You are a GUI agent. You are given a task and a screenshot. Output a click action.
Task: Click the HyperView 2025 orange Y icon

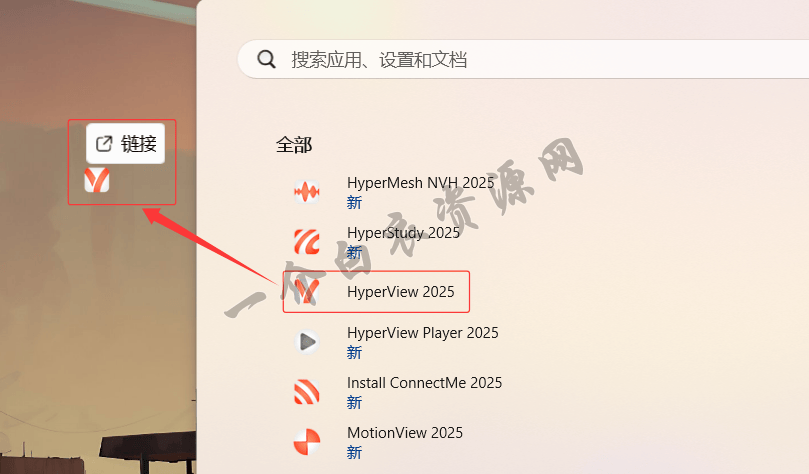point(306,291)
